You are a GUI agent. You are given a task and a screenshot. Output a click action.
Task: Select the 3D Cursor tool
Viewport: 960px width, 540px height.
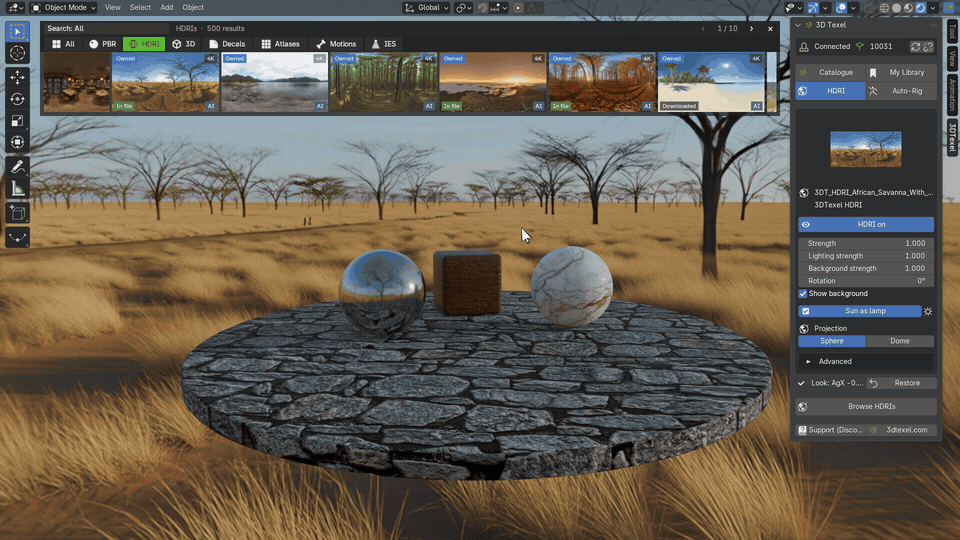17,53
